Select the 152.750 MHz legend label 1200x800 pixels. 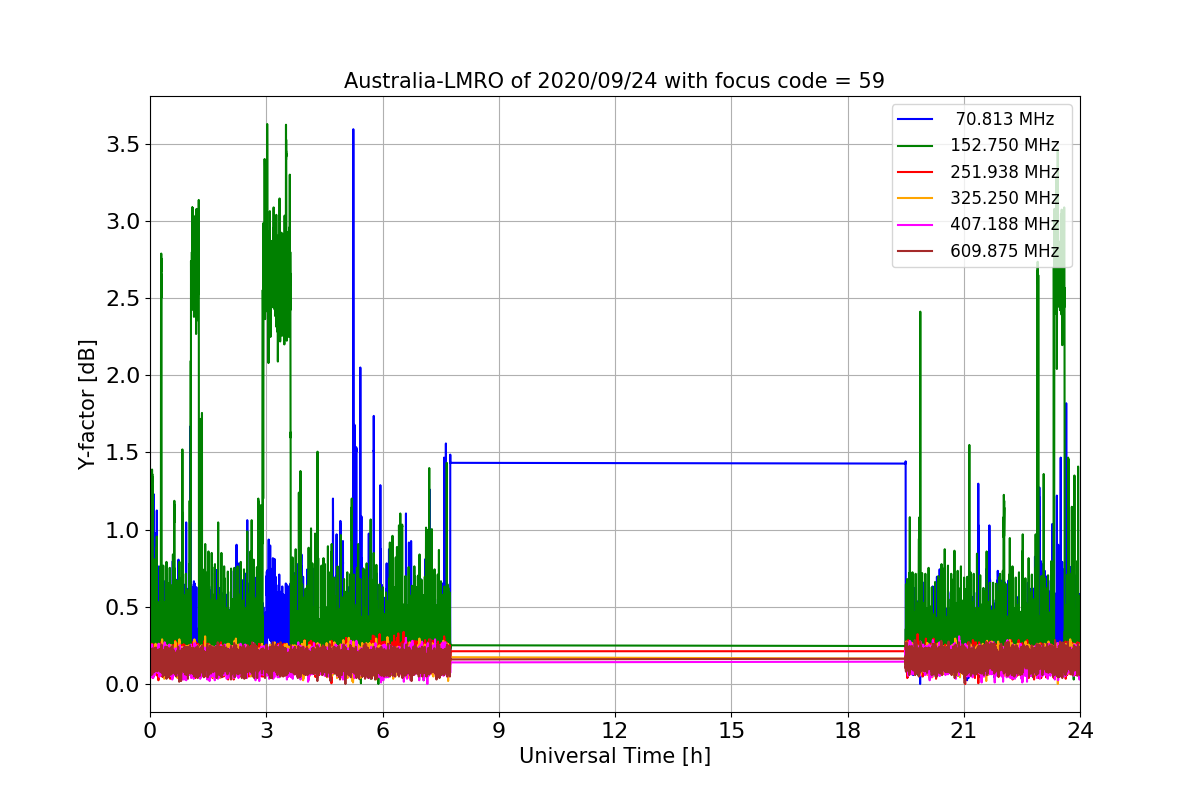point(1005,146)
